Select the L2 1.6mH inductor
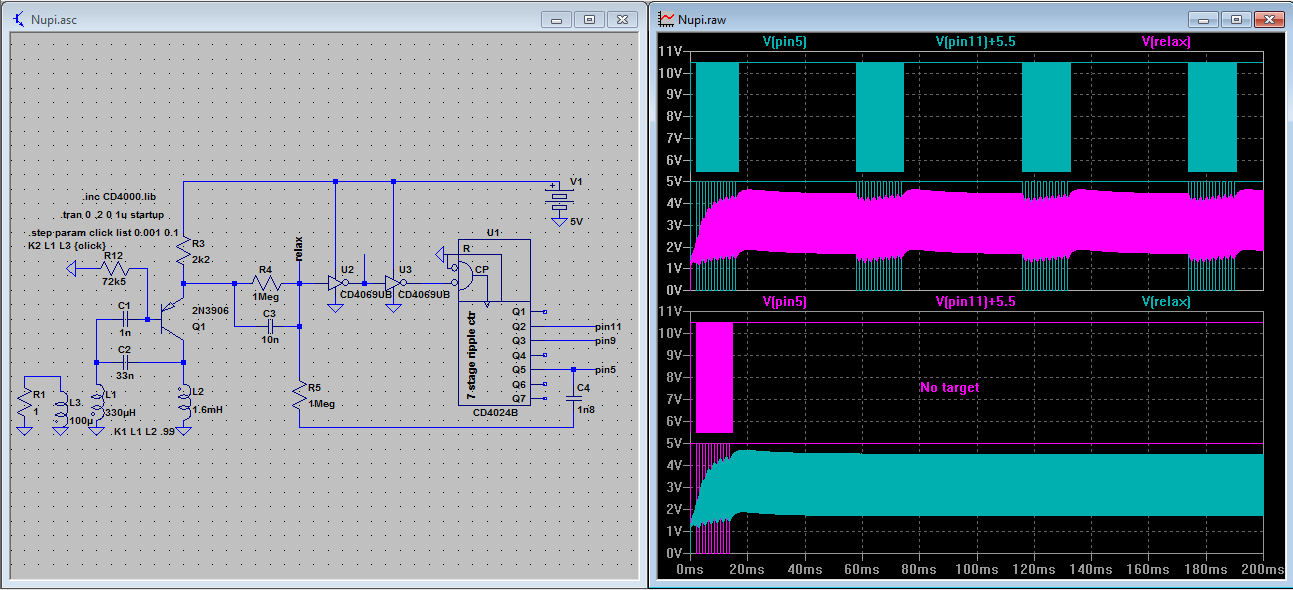 pos(184,402)
